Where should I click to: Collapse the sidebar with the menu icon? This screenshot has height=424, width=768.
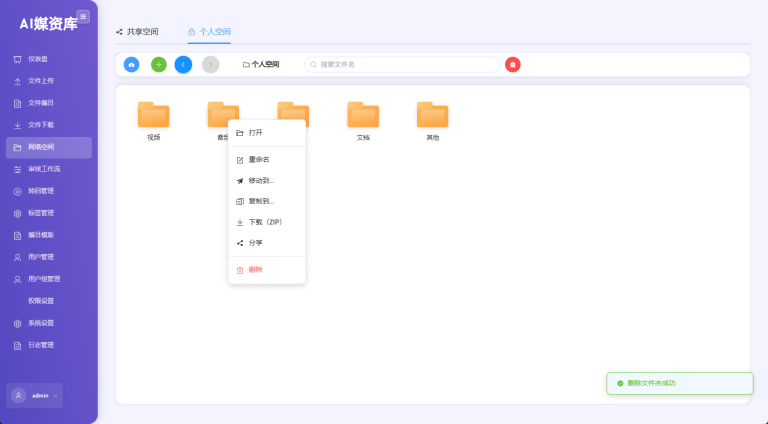[83, 16]
